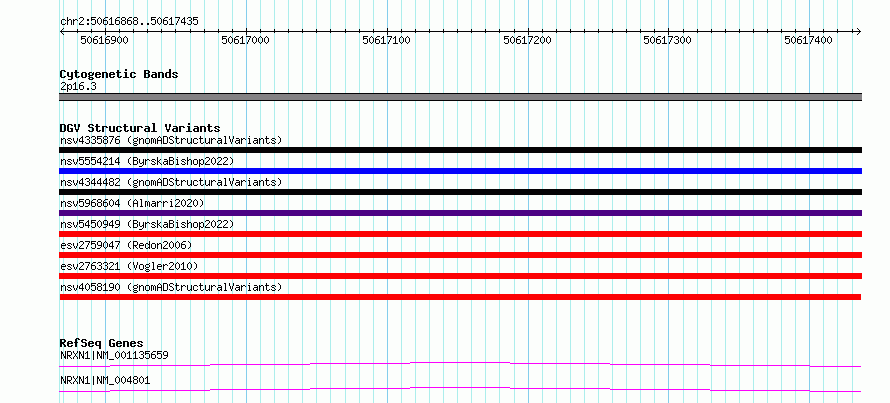
Task: Click ruler position 50616900
Action: coord(104,40)
